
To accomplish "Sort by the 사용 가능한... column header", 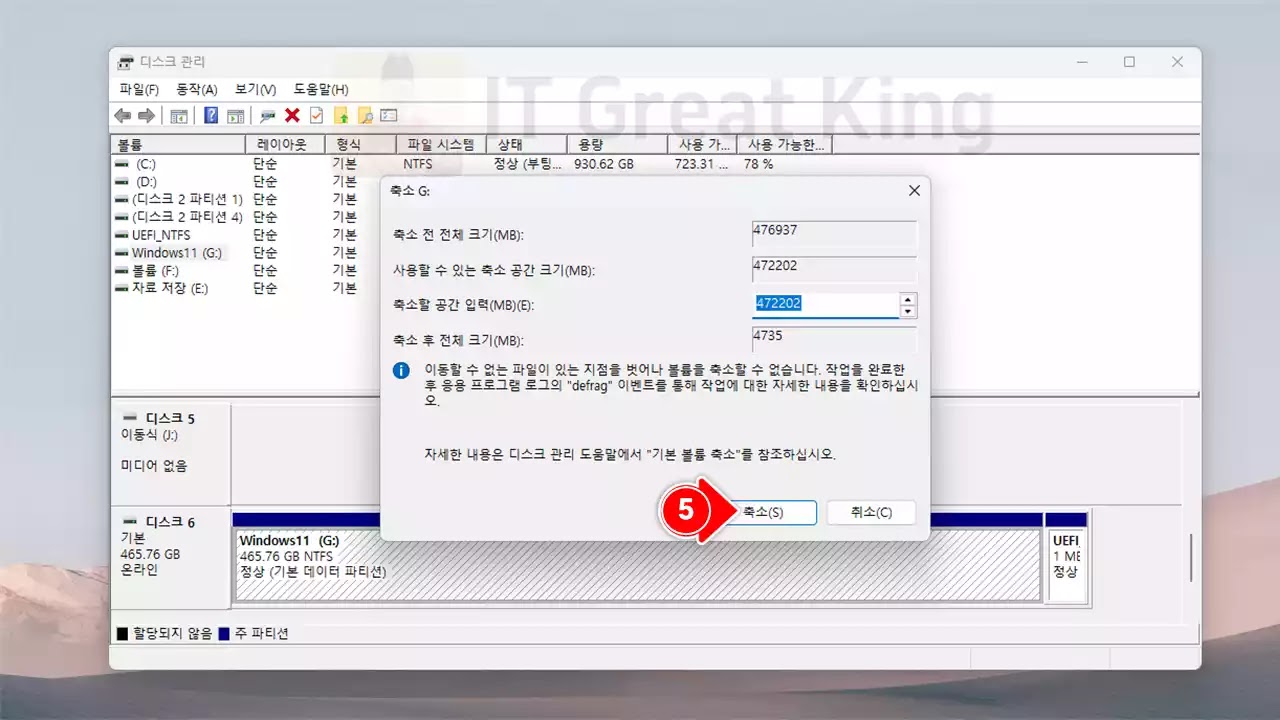I will [784, 144].
